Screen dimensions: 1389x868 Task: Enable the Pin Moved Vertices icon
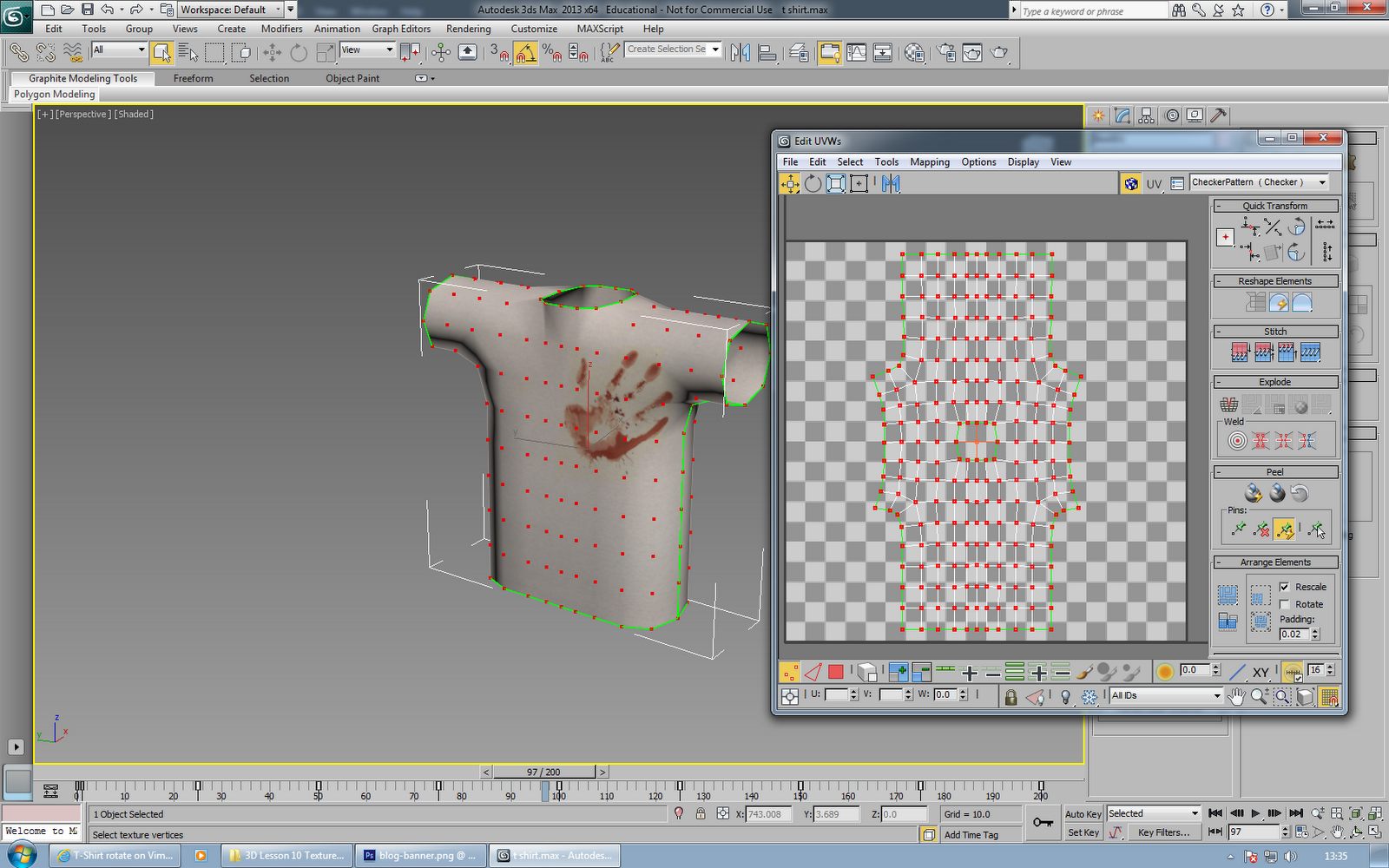pyautogui.click(x=1285, y=528)
